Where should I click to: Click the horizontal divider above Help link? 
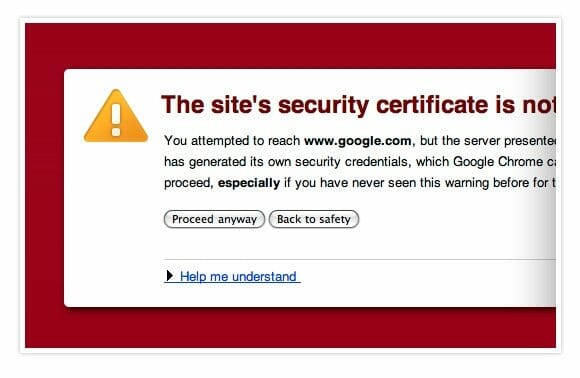[360, 259]
